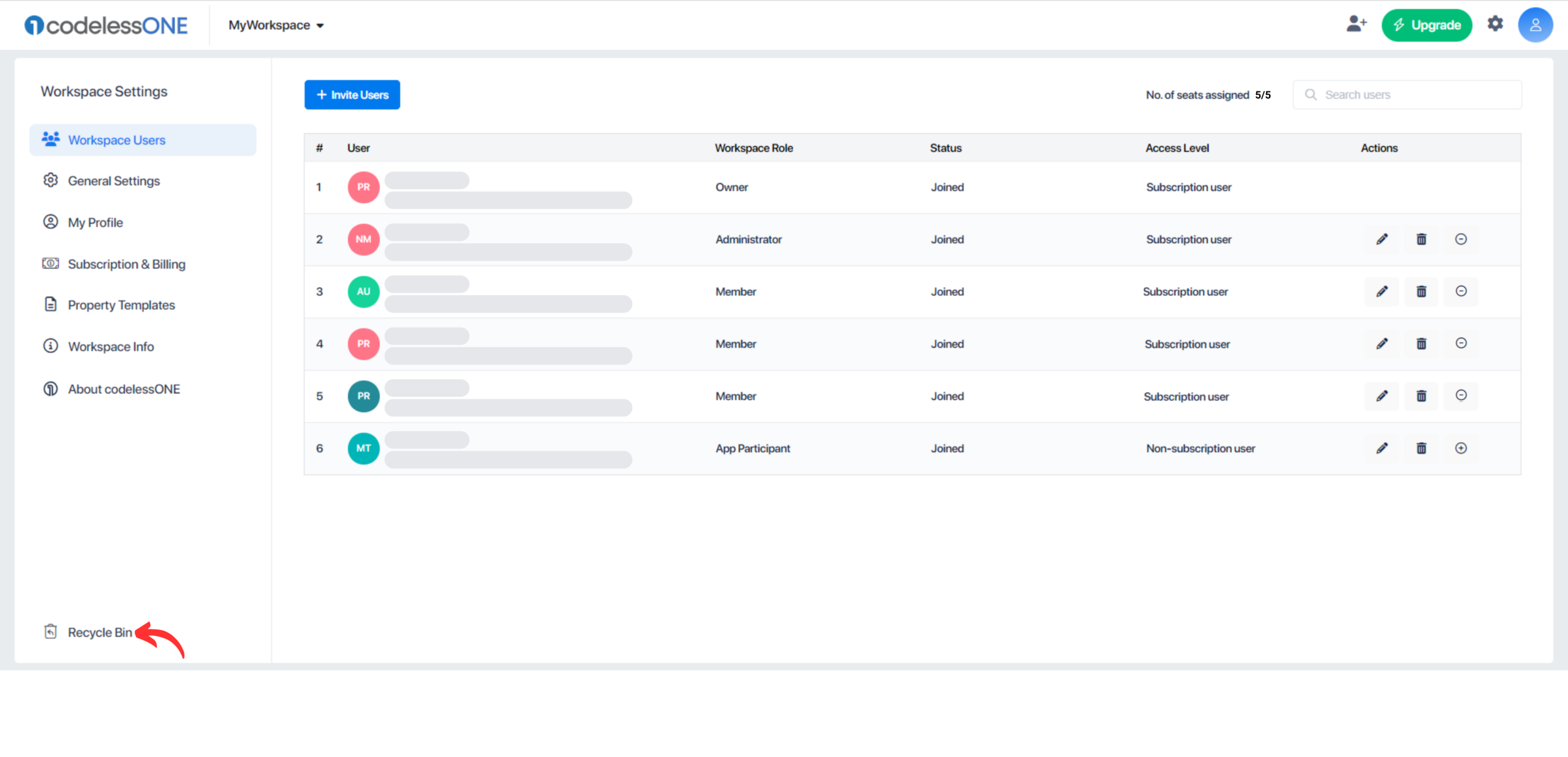Click the Owner role cell
The height and width of the screenshot is (757, 1568).
point(731,187)
